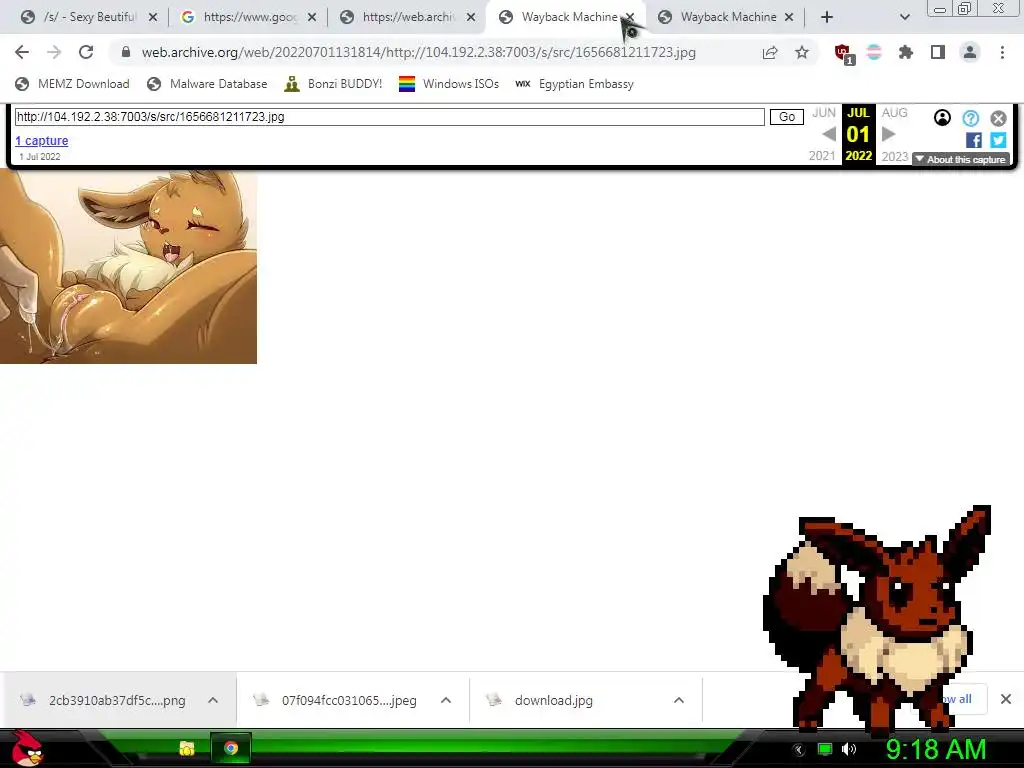Screen dimensions: 1024x768
Task: Expand options for 07f094fcc031065....jpeg download
Action: coord(446,700)
